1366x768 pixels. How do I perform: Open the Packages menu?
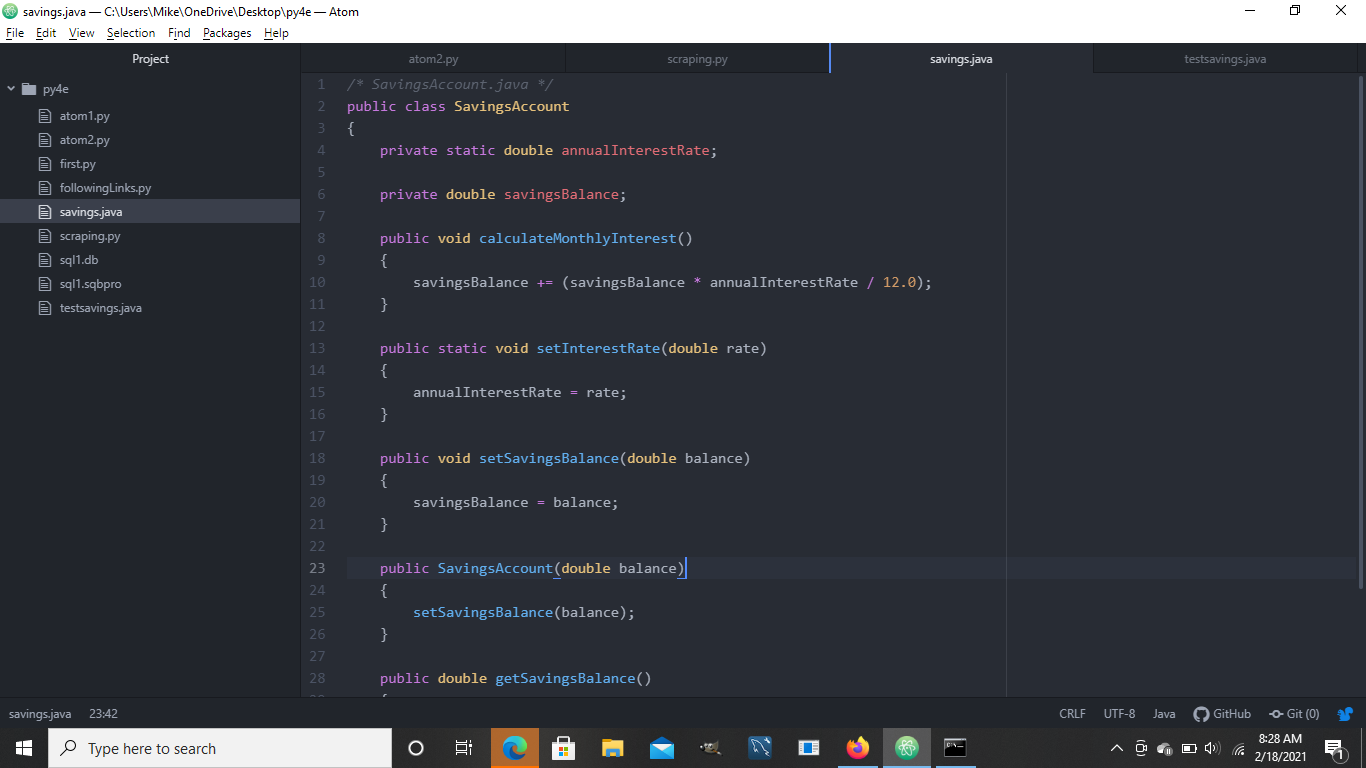coord(227,33)
